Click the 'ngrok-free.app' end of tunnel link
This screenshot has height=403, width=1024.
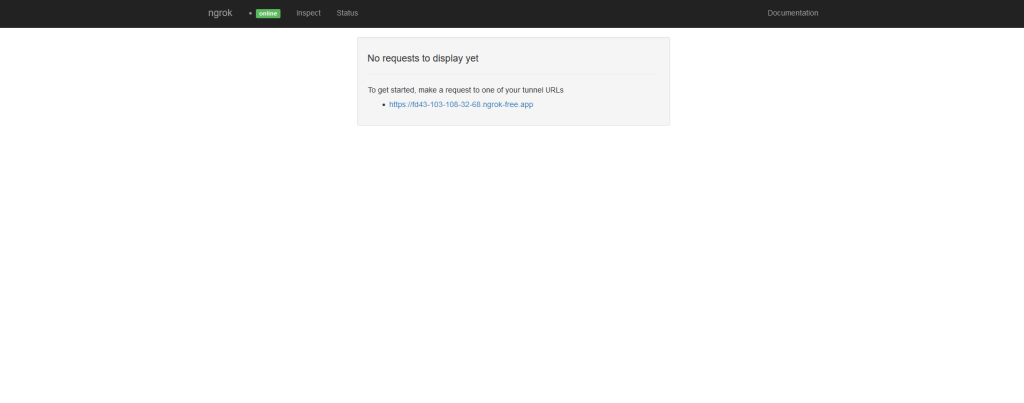coord(508,104)
